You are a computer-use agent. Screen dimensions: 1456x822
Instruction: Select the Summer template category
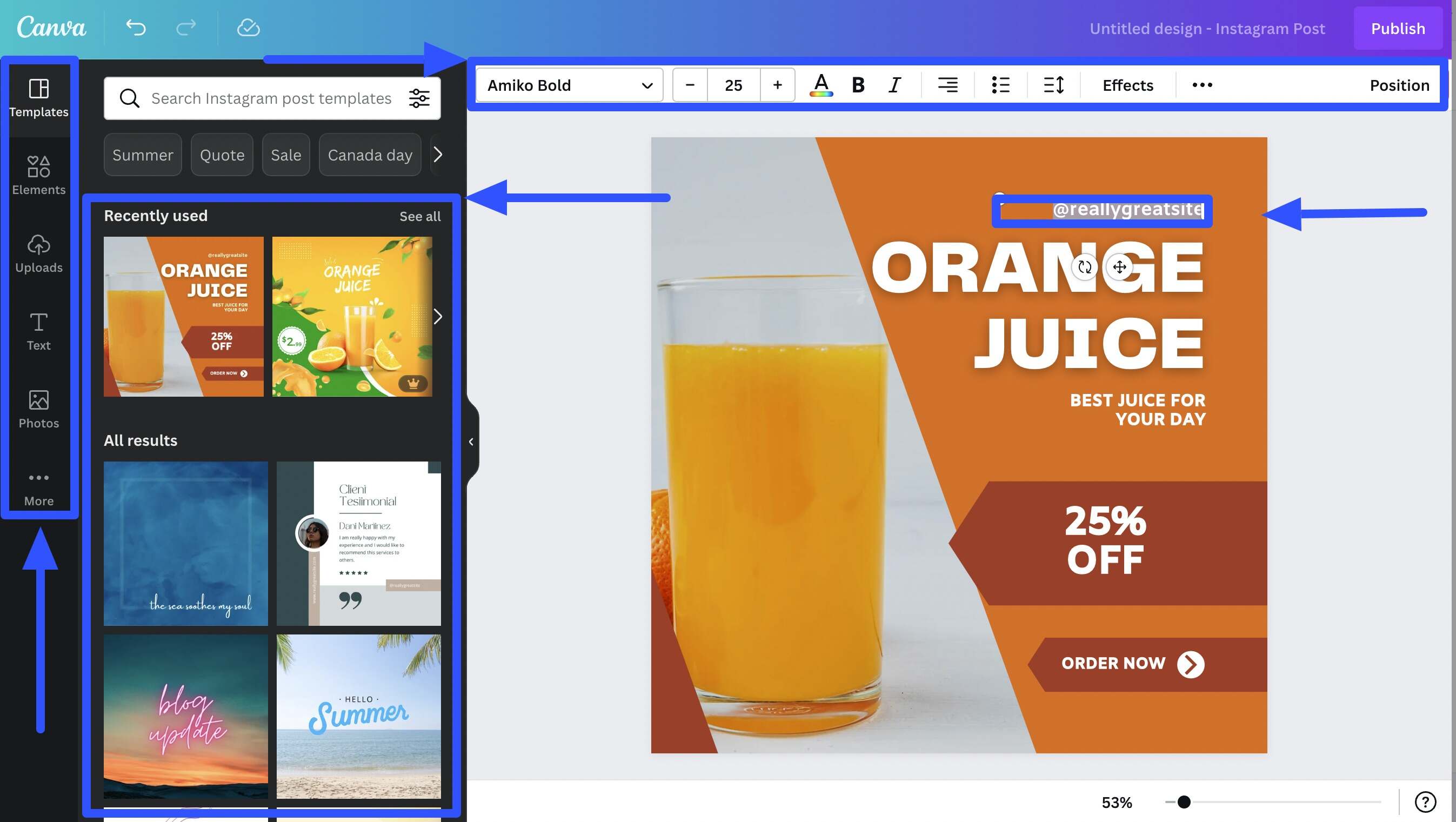coord(143,155)
